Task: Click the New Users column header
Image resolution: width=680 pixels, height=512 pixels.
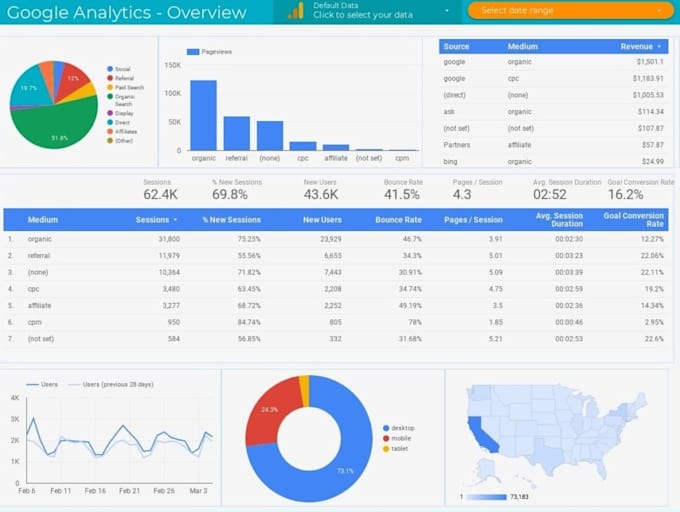Action: (322, 220)
